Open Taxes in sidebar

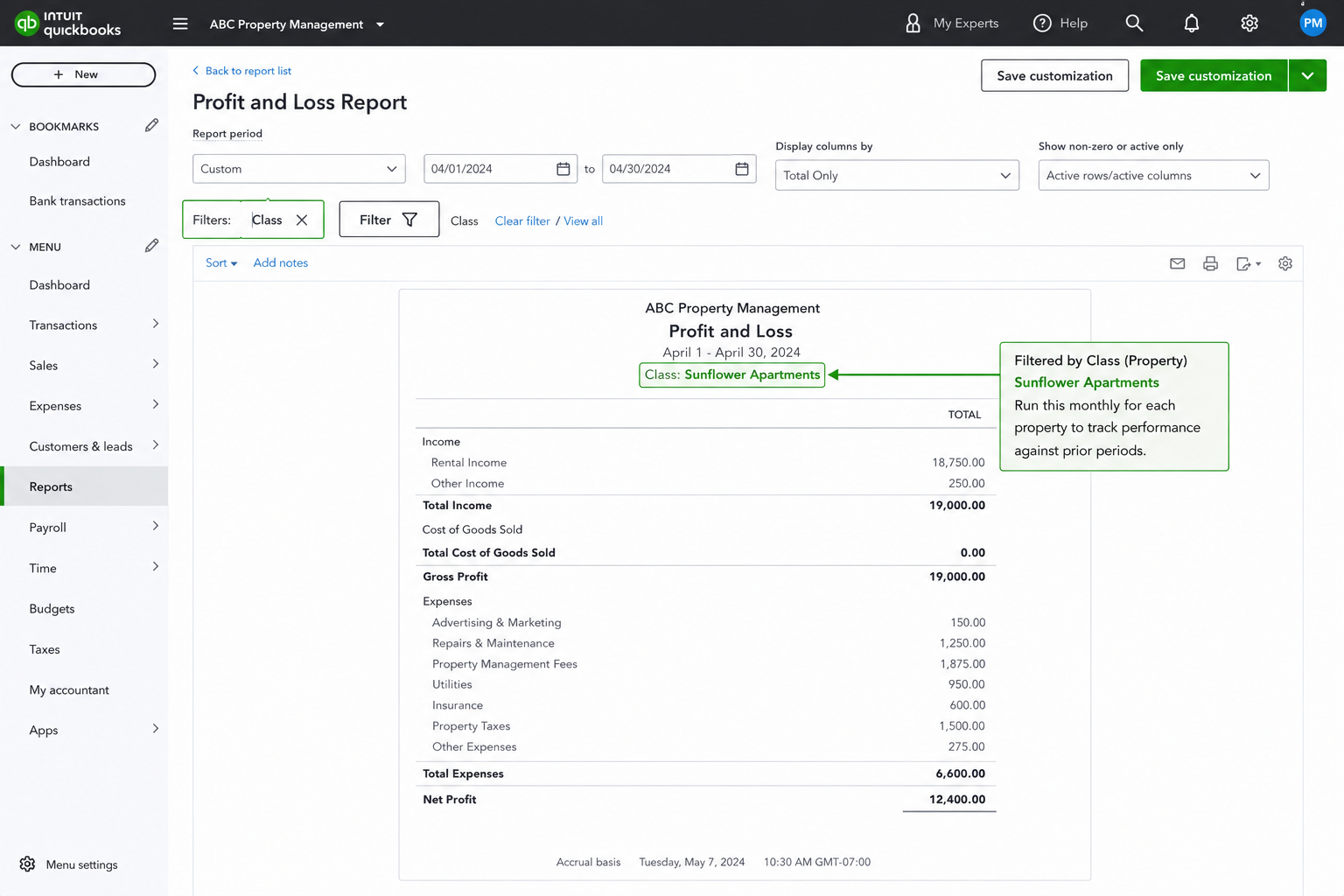(x=45, y=649)
